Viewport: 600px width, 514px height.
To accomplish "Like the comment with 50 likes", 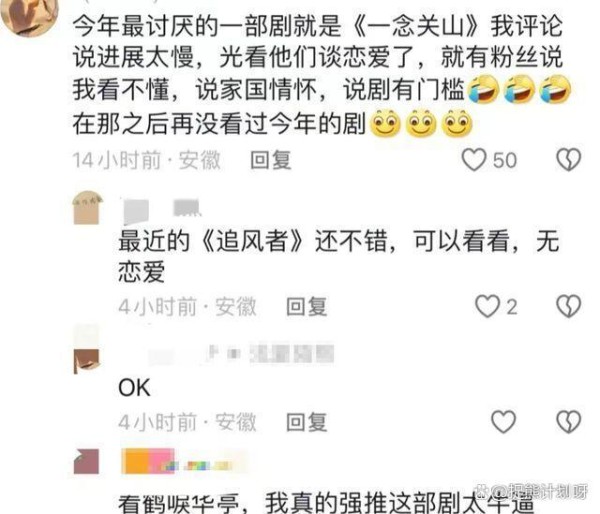I will pos(474,160).
